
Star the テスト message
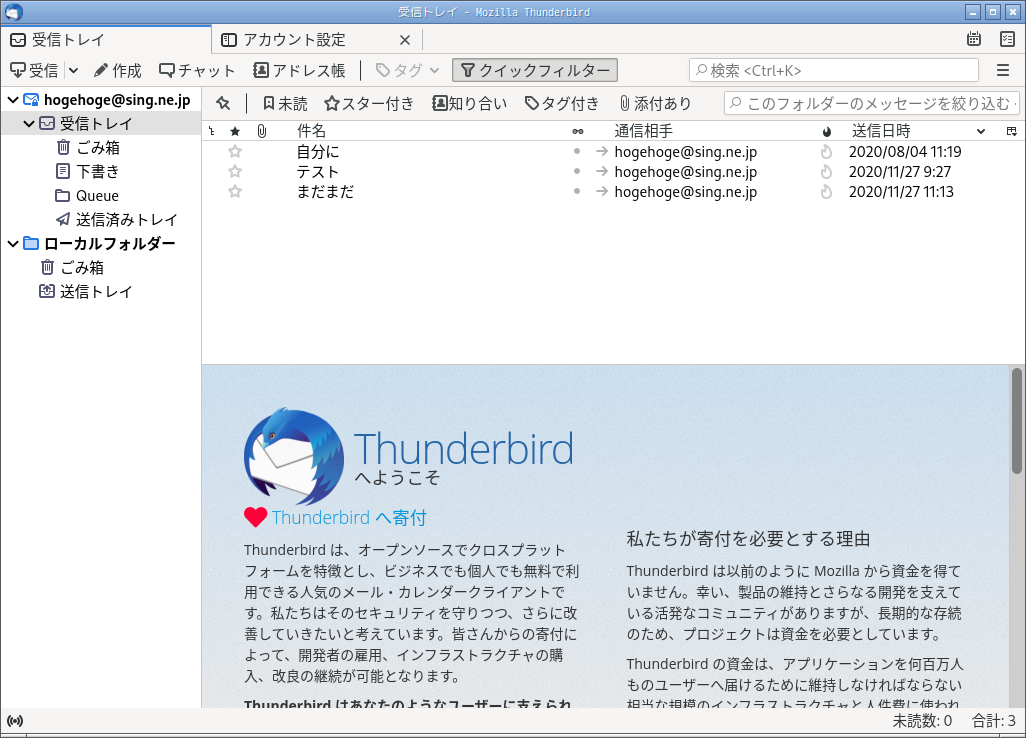click(235, 171)
